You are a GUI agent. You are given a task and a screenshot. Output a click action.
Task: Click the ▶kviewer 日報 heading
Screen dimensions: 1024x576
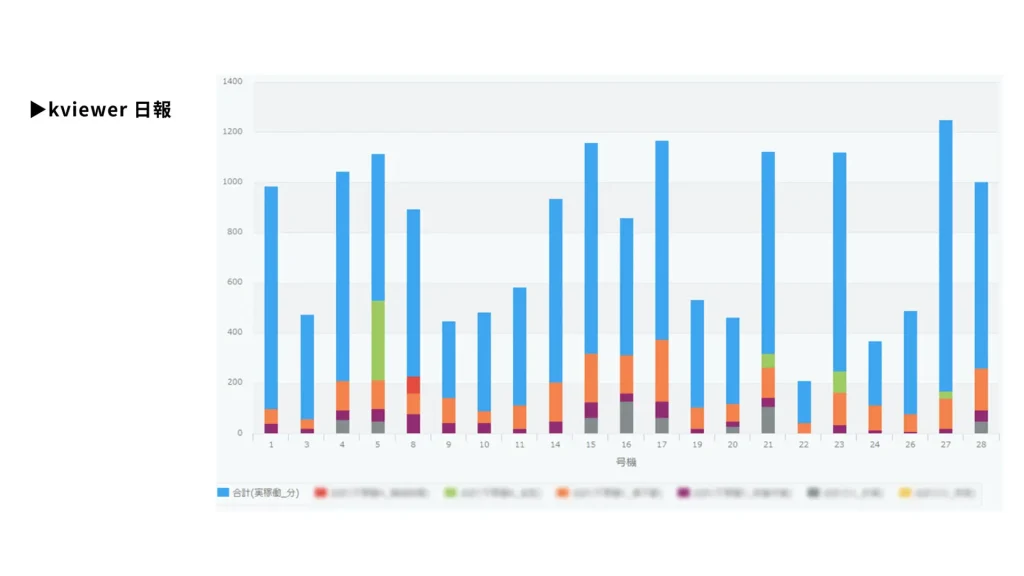click(101, 110)
